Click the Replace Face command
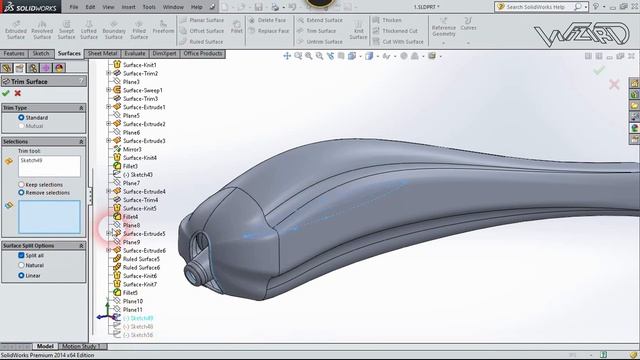This screenshot has width=640, height=360. coord(269,31)
